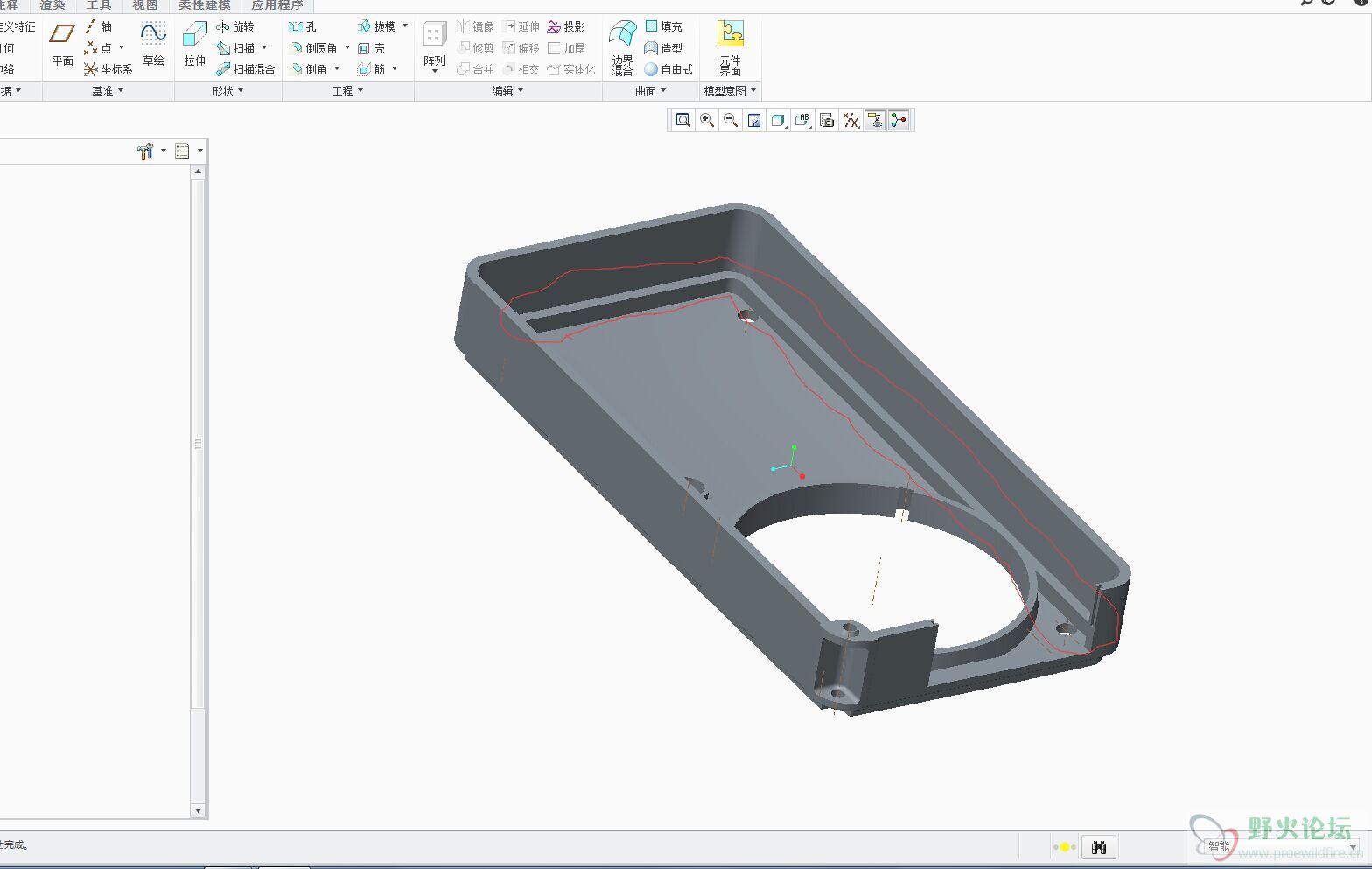Click the model tree scrollbar up arrow
This screenshot has width=1372, height=869.
pyautogui.click(x=198, y=172)
